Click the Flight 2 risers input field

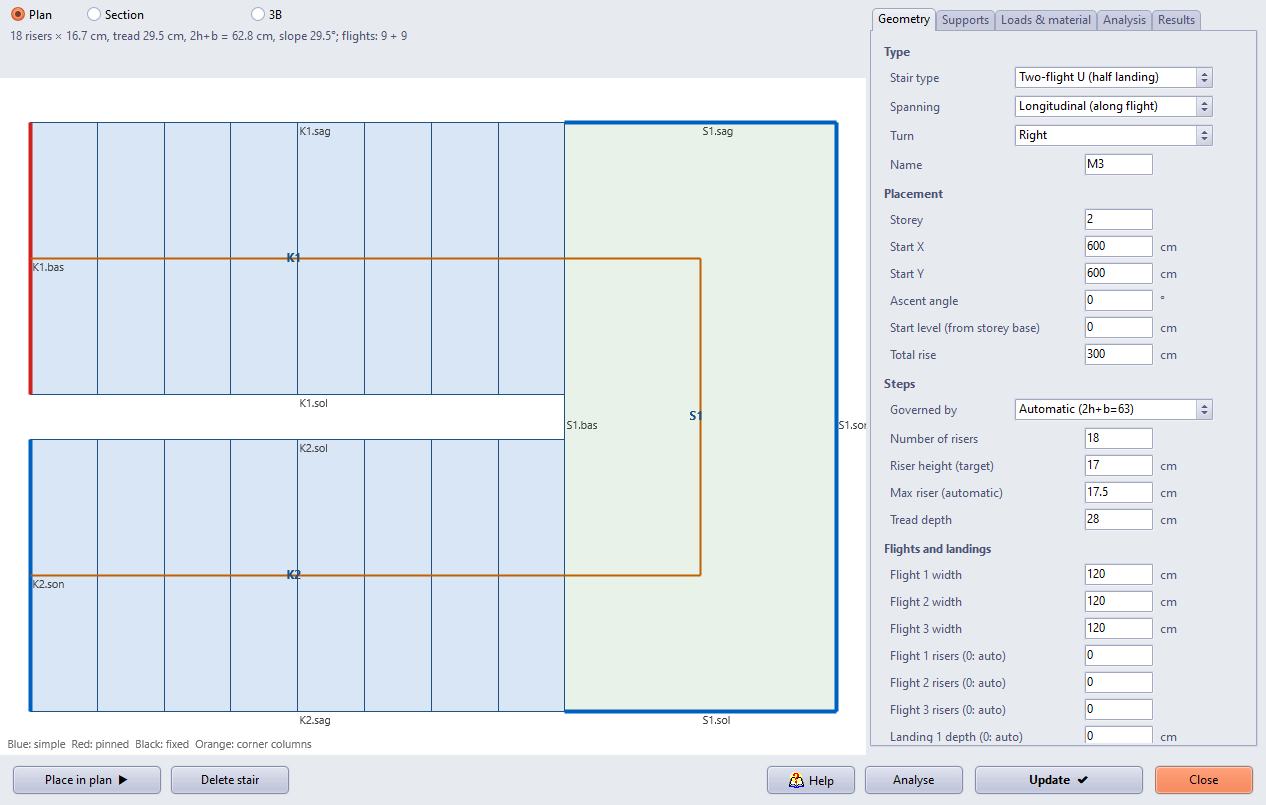[1119, 683]
